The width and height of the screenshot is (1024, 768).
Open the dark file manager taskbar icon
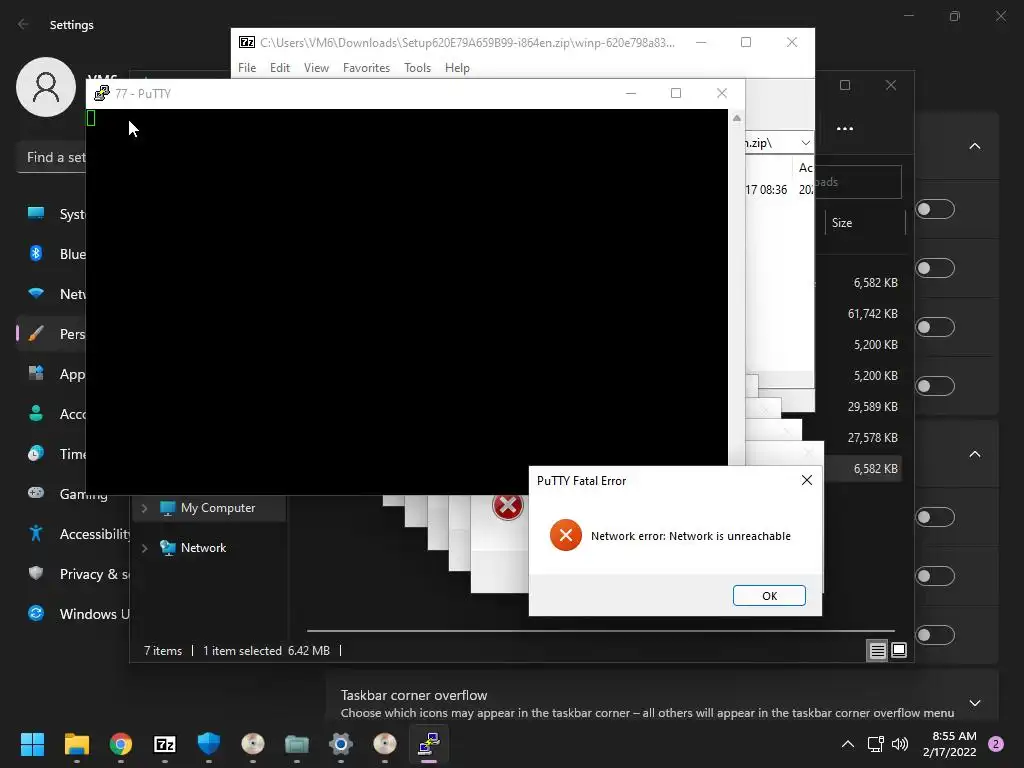296,744
